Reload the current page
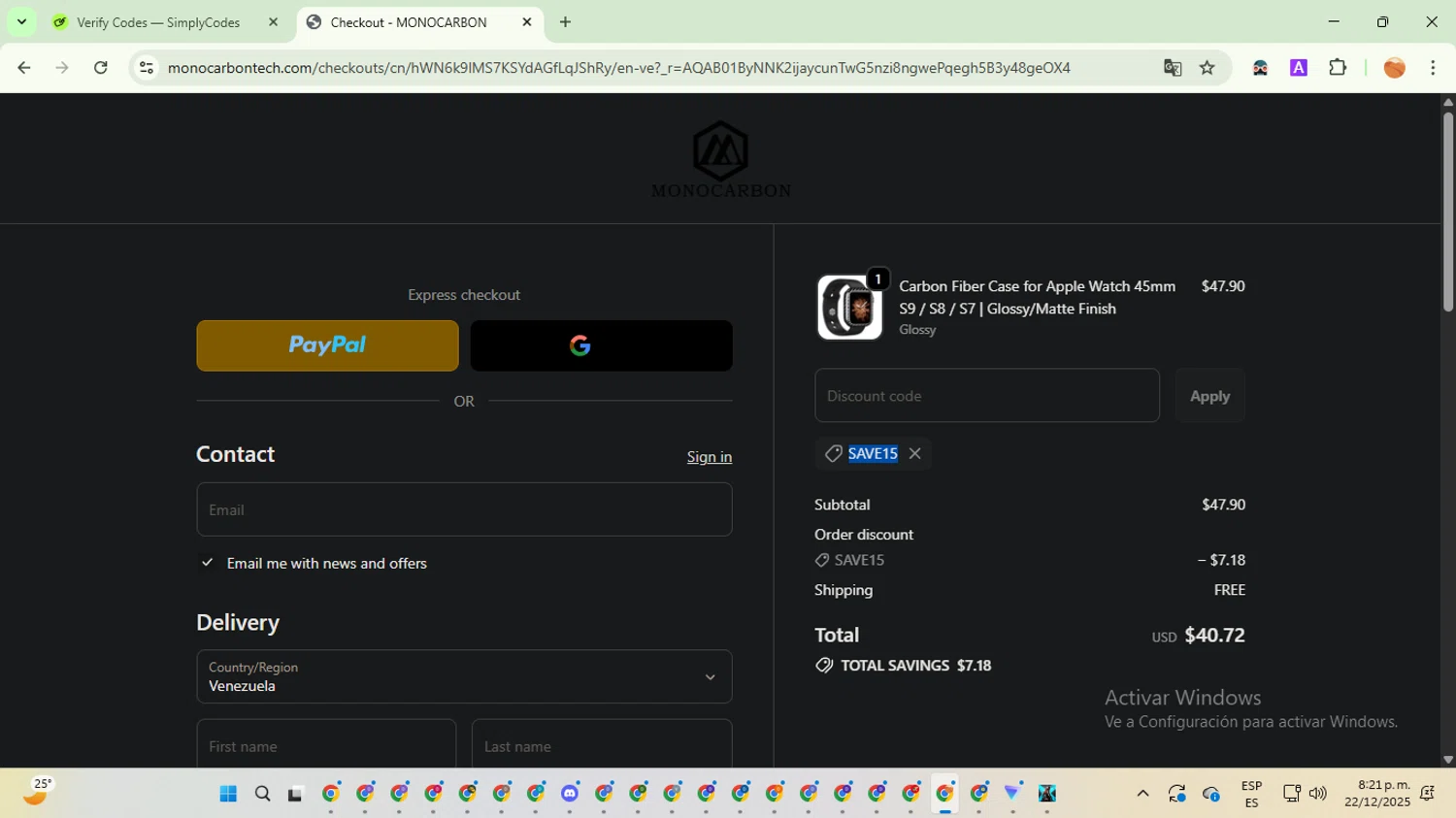 pos(101,68)
